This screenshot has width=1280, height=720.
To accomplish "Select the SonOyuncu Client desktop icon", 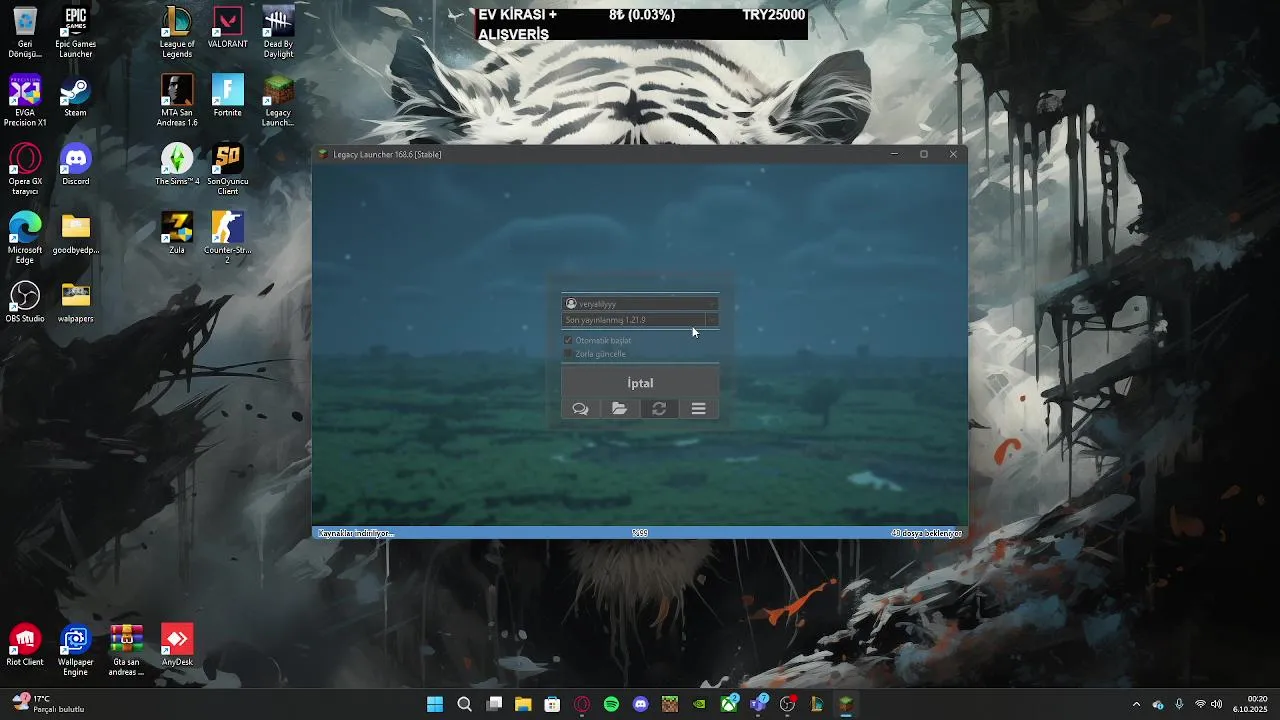I will pos(228,170).
